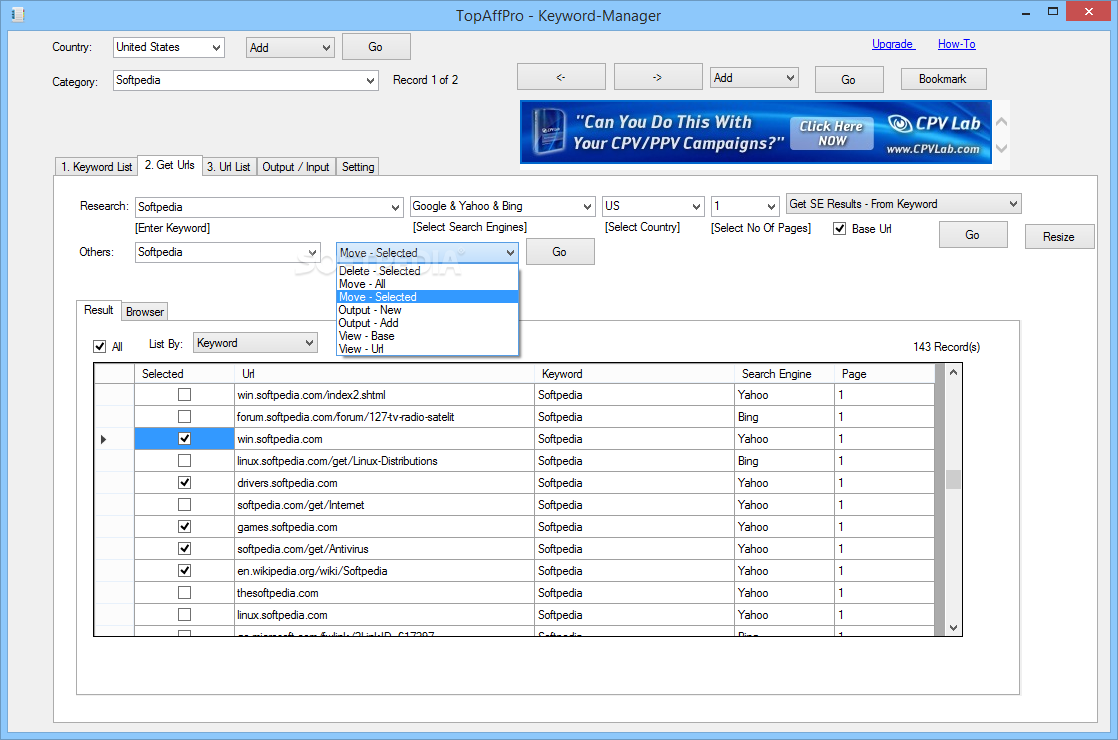Choose Delete - Selected from list

click(x=427, y=271)
